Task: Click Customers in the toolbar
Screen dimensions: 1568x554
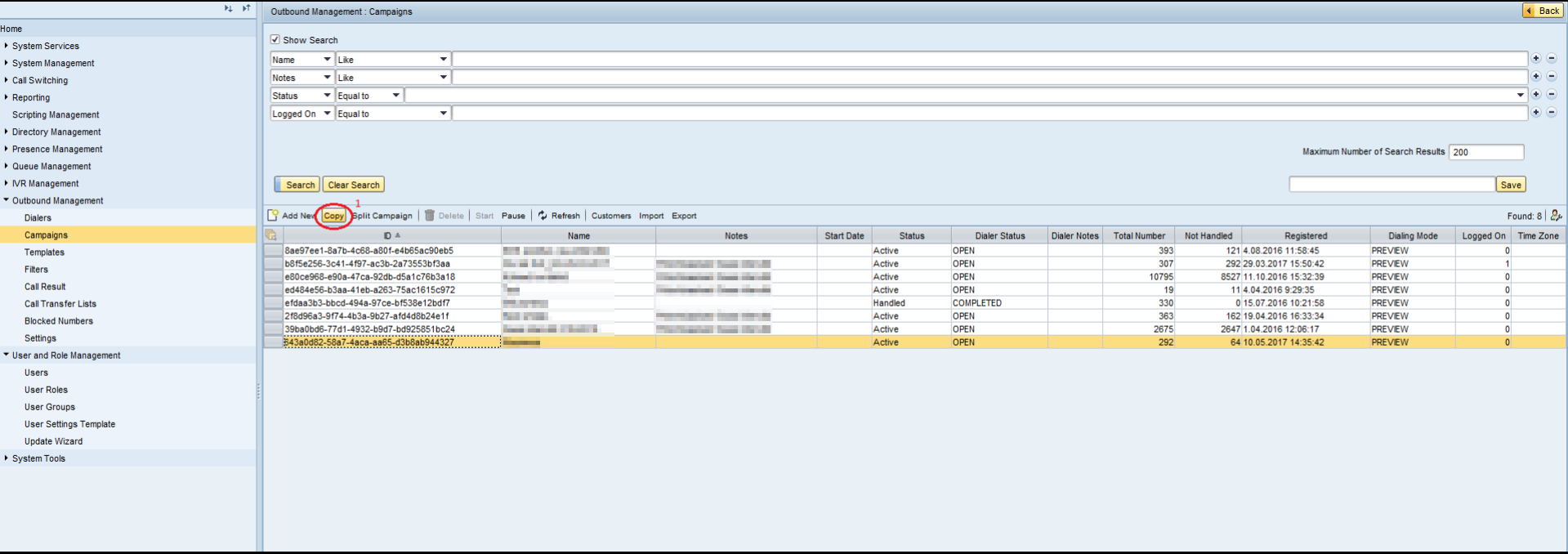Action: point(611,216)
